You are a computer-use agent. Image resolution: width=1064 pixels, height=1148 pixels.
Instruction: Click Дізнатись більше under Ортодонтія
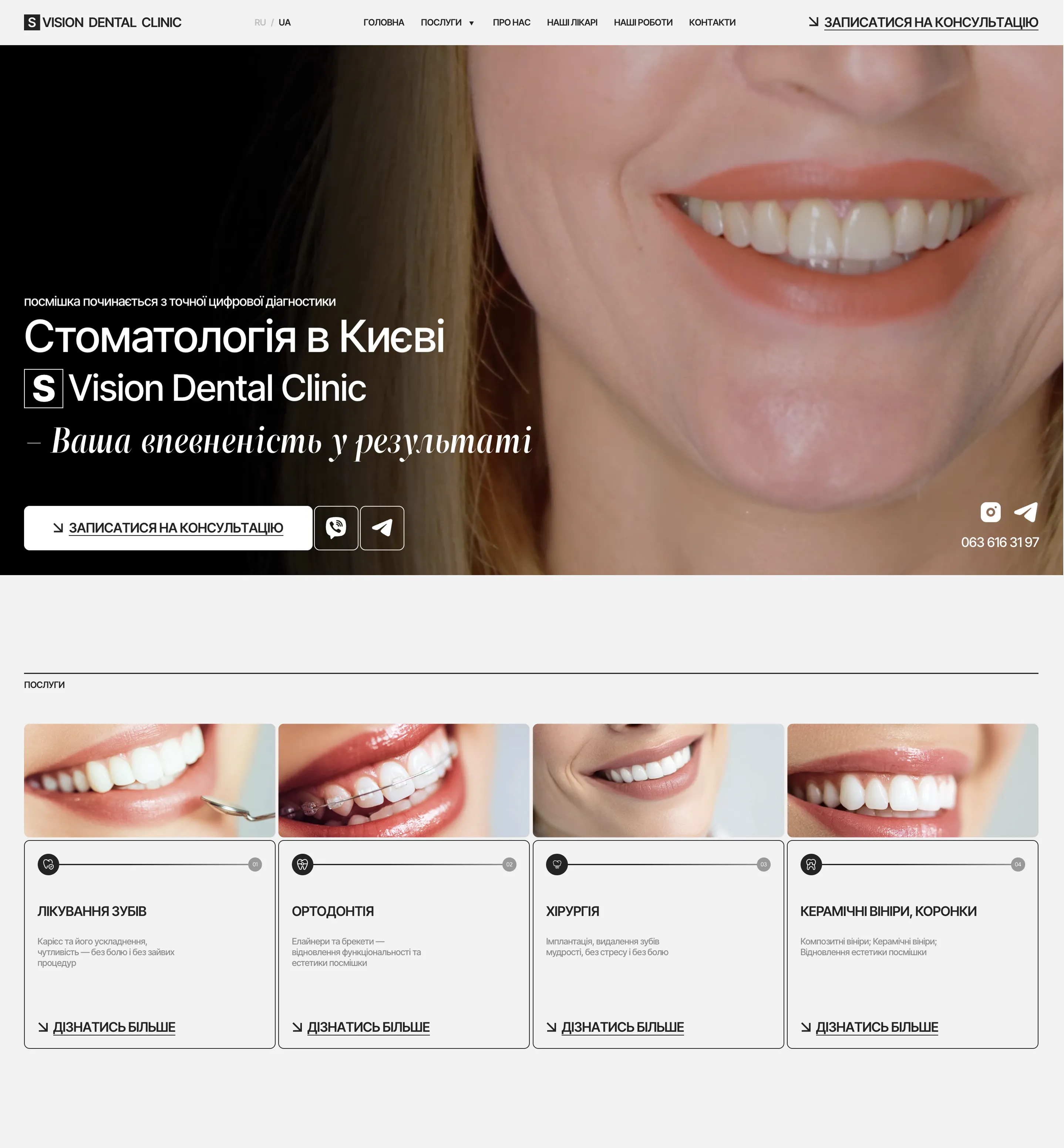(x=368, y=1027)
